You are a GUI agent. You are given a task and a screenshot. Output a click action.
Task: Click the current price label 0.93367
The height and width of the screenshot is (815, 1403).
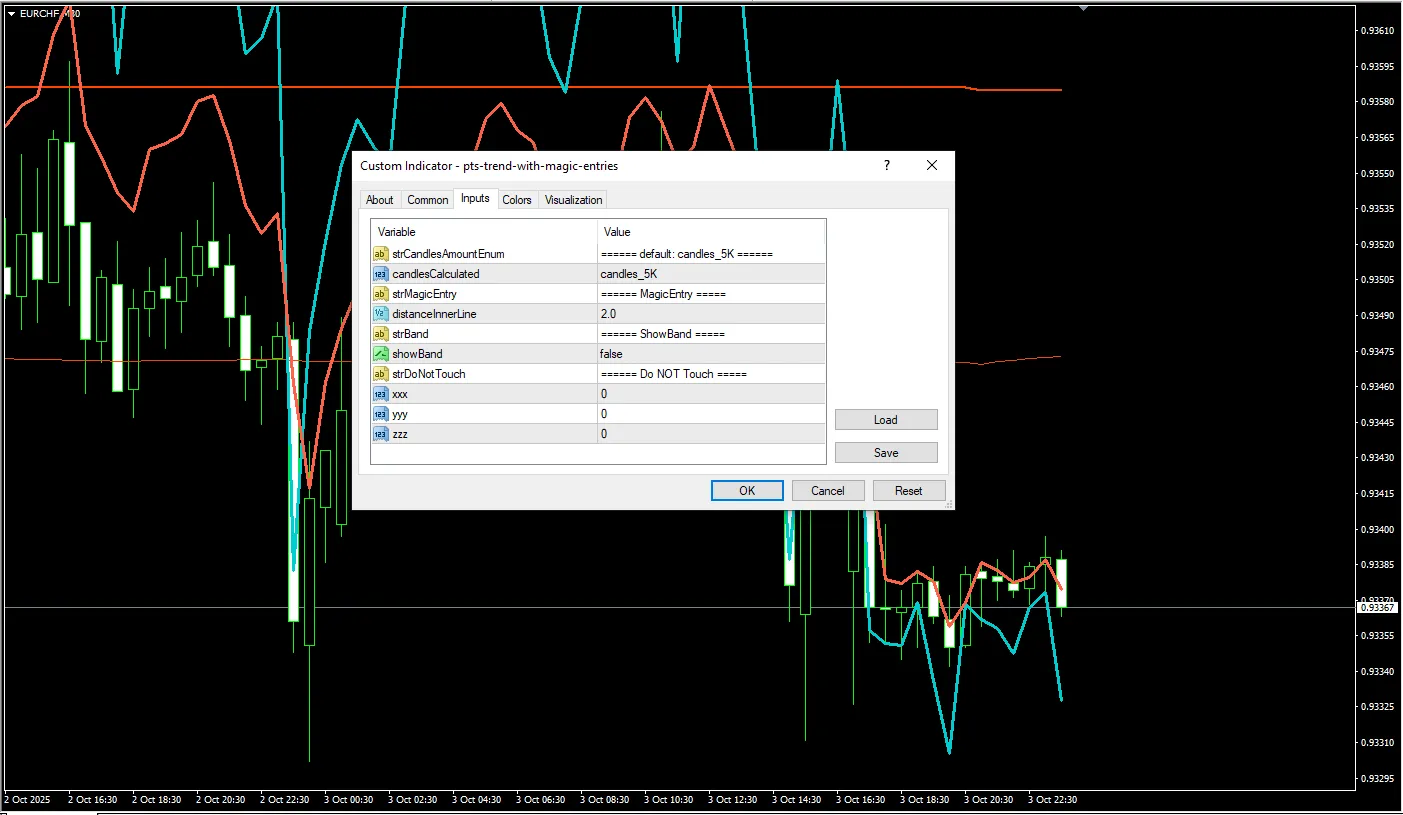(x=1378, y=607)
